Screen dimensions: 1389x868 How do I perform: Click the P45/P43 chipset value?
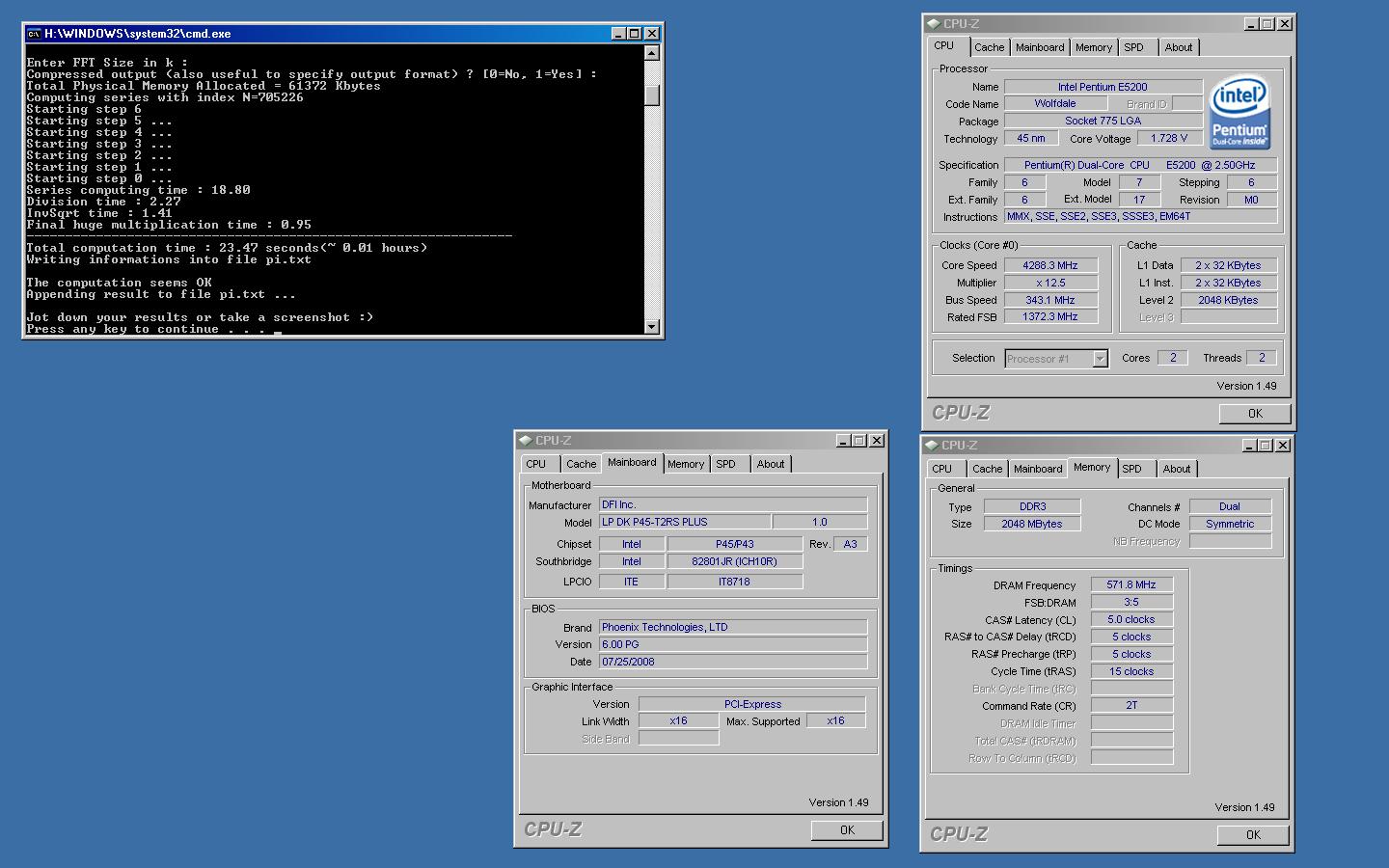coord(735,545)
